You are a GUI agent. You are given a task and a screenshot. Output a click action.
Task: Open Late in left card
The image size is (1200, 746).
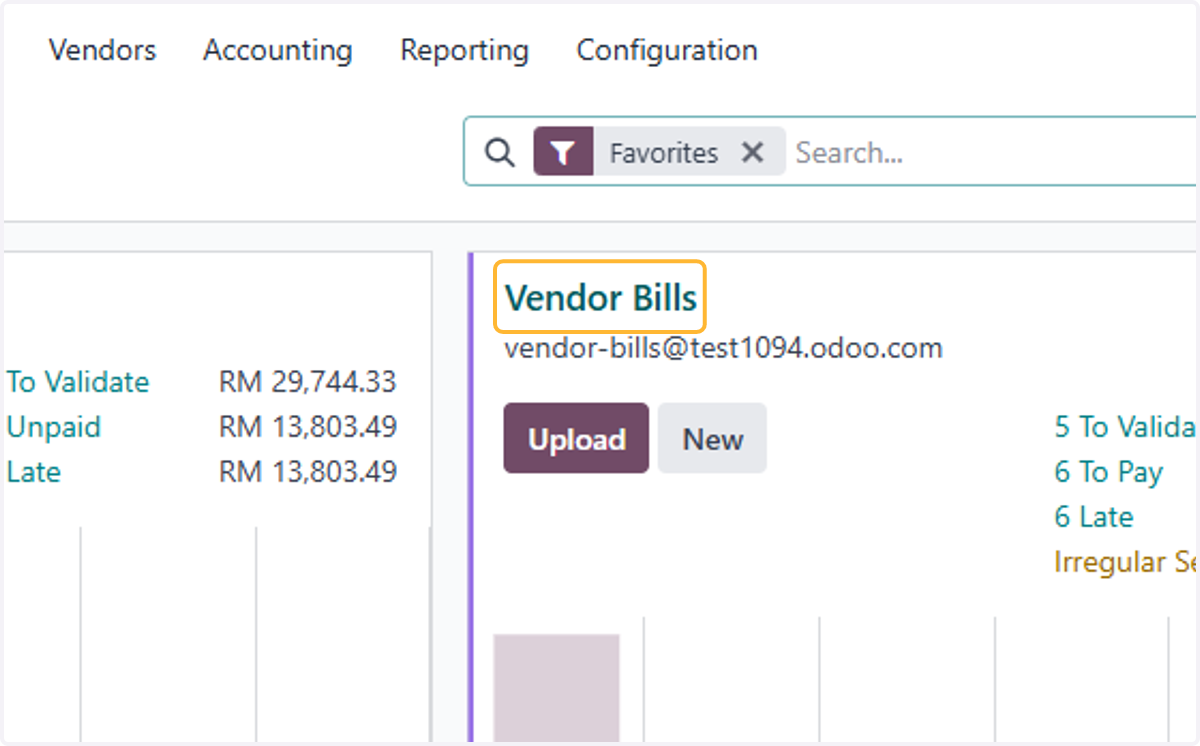[34, 471]
